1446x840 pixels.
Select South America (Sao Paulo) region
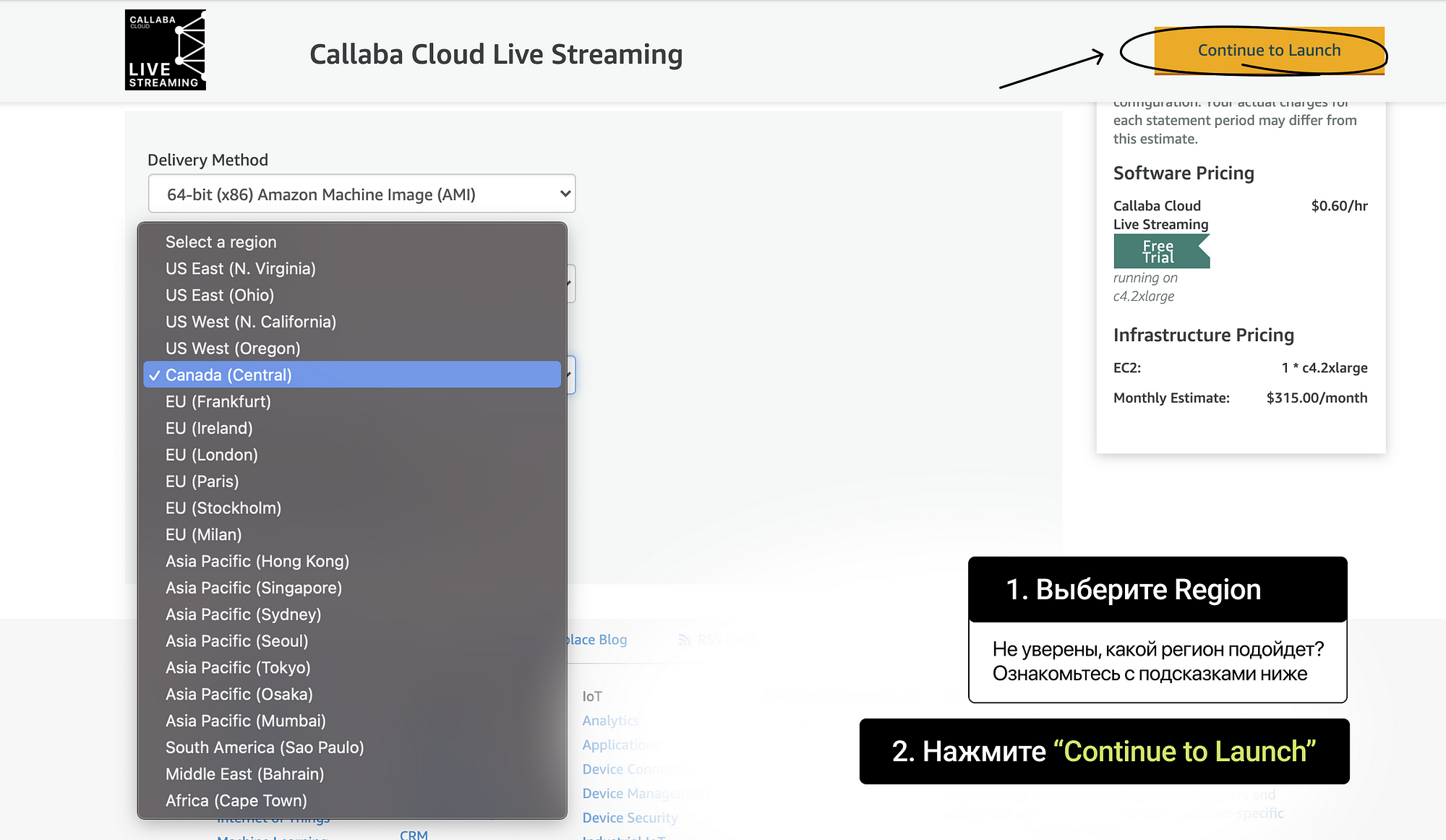352,747
